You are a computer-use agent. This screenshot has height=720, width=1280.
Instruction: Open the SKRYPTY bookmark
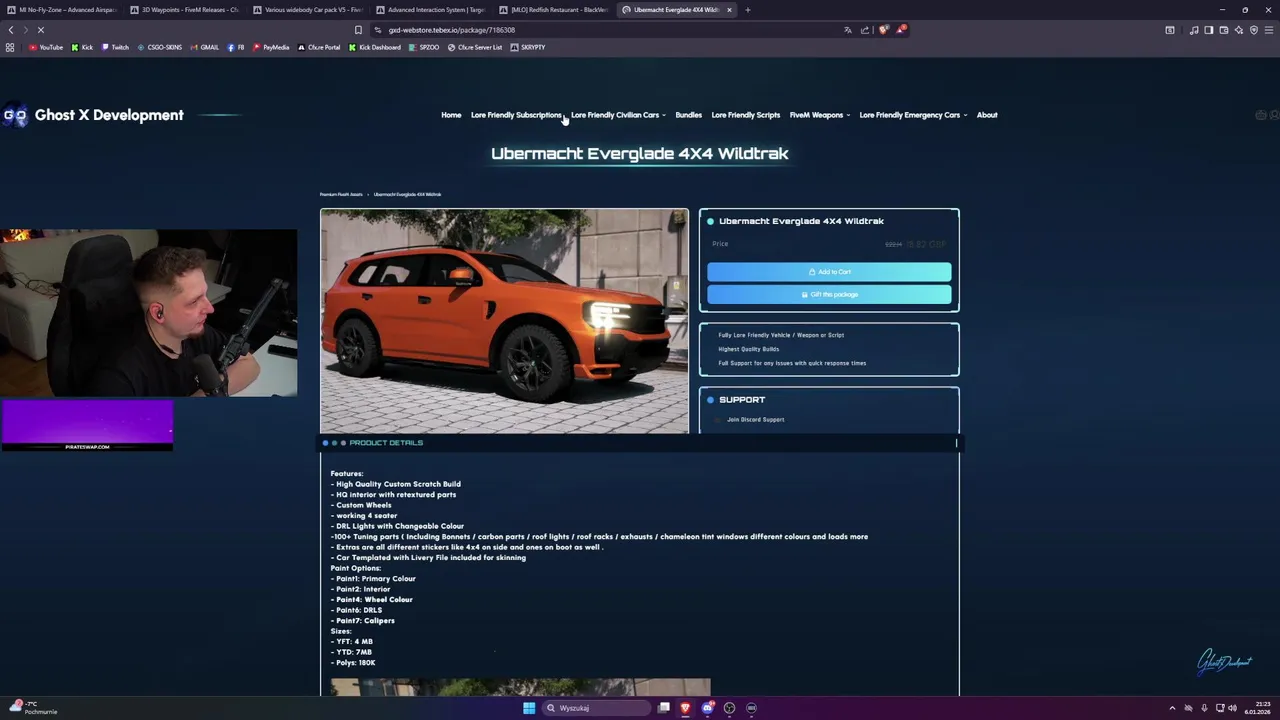coord(528,47)
